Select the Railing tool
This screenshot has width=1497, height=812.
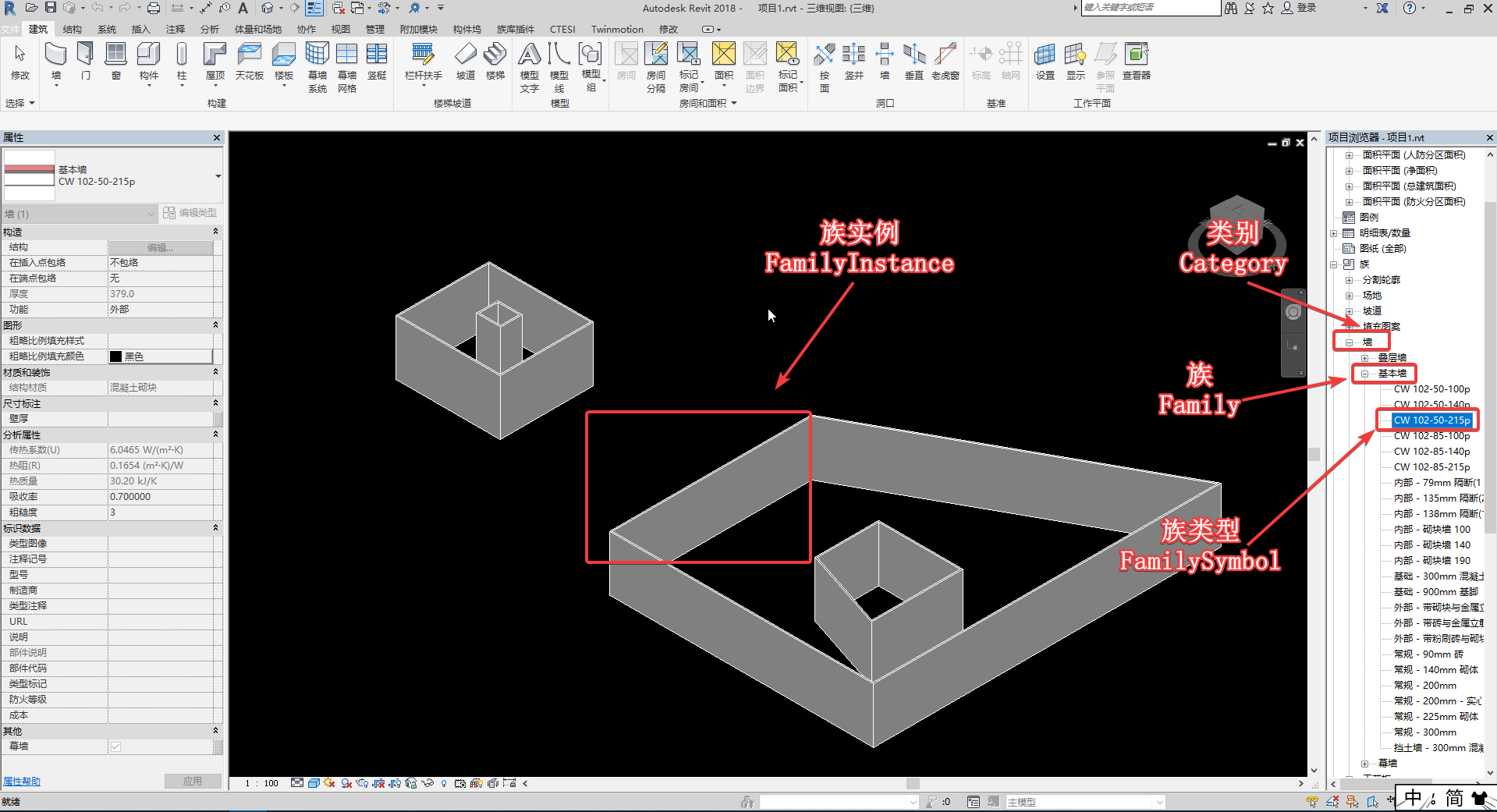pyautogui.click(x=423, y=62)
